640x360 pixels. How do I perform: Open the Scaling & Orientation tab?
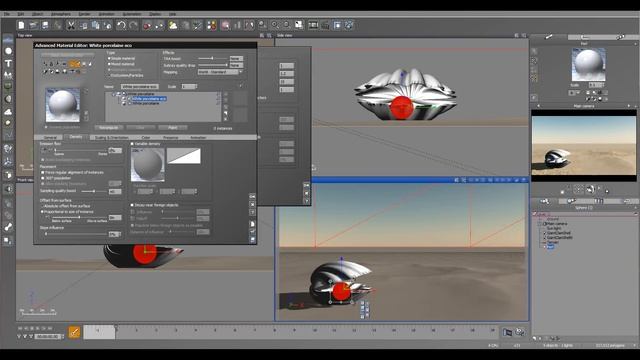(x=111, y=138)
